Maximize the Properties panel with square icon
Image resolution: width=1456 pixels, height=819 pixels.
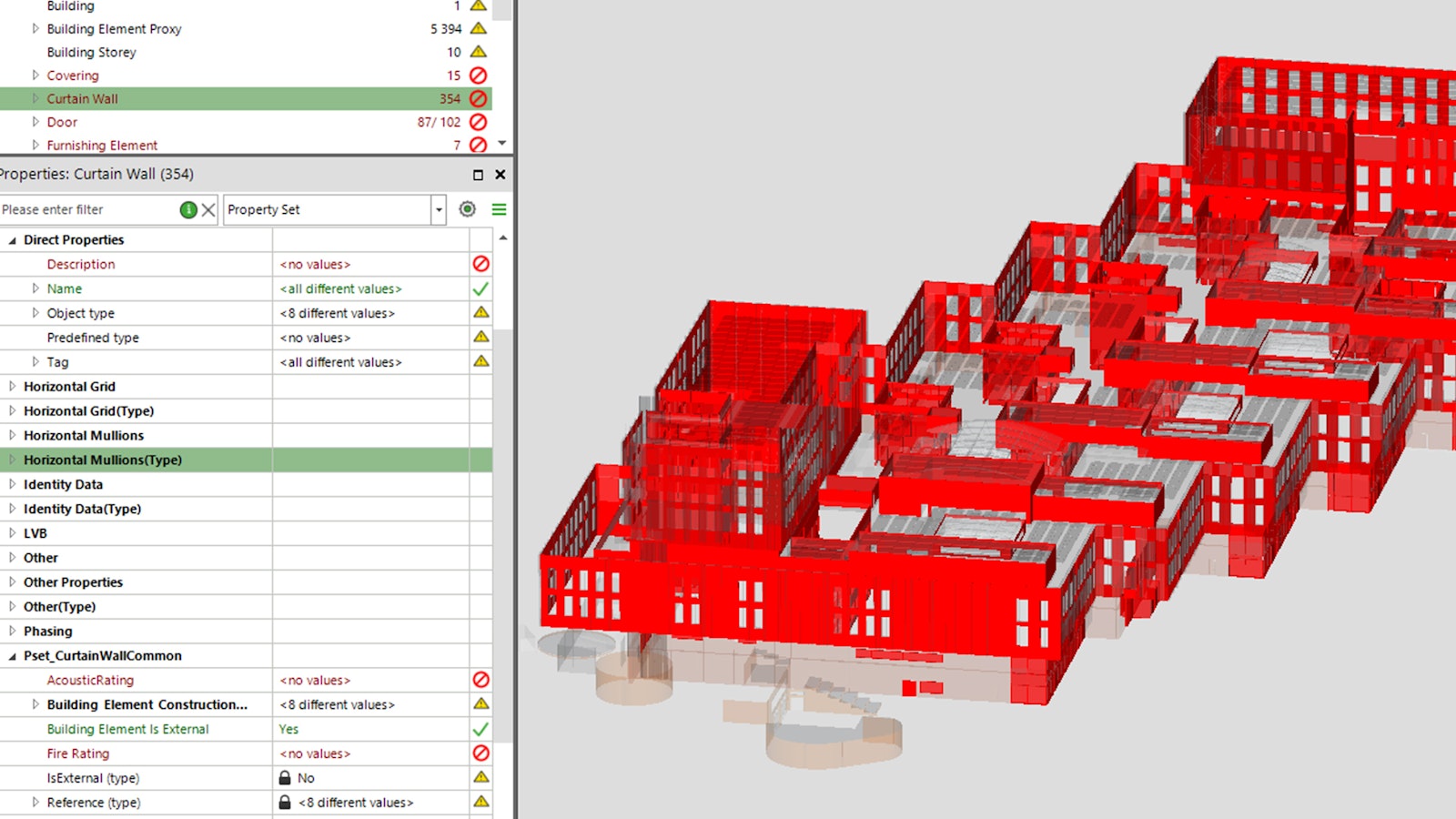pos(478,175)
